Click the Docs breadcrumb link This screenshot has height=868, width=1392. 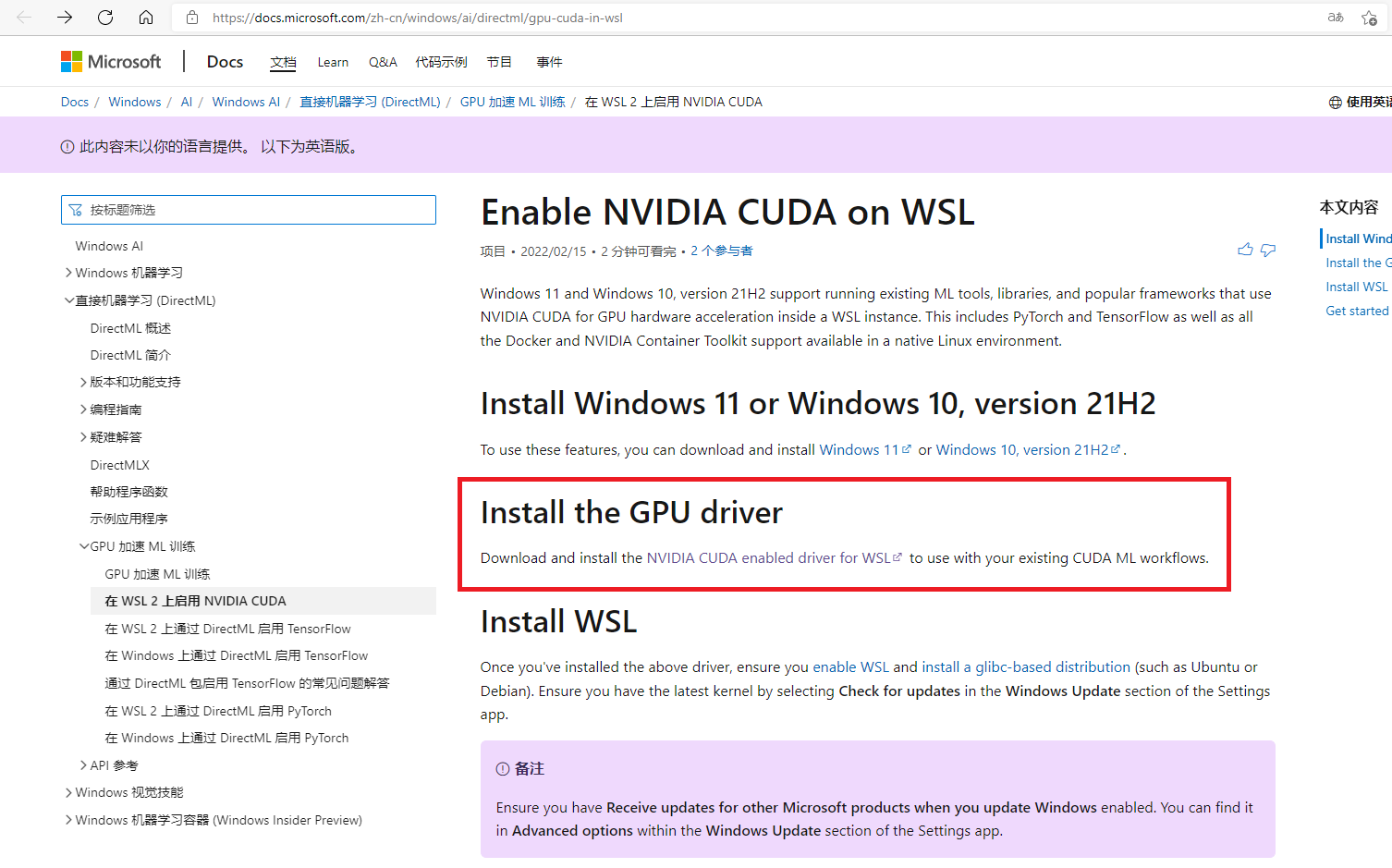tap(75, 102)
